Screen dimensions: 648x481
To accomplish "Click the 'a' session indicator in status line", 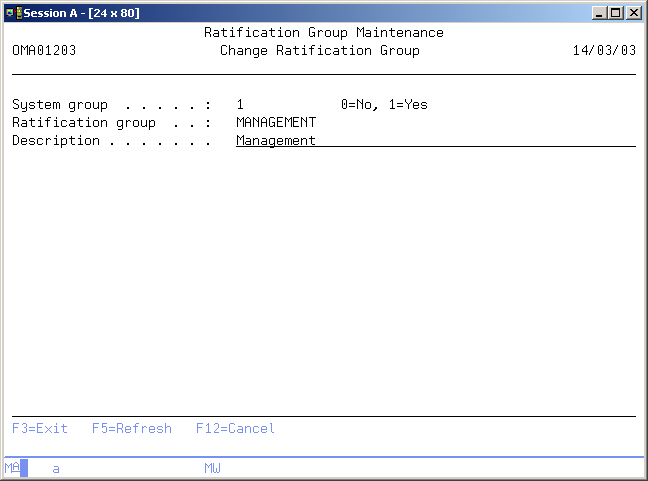I will pyautogui.click(x=56, y=468).
